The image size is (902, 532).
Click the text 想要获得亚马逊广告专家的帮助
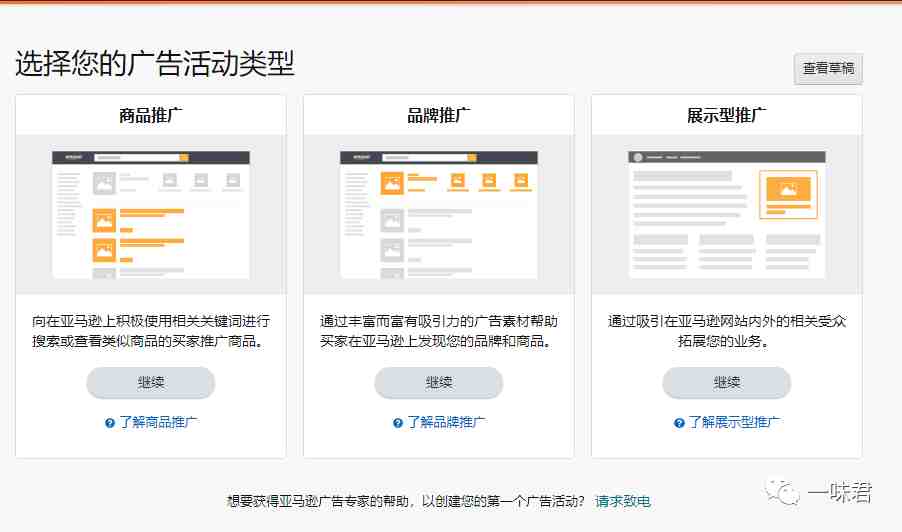pyautogui.click(x=318, y=502)
